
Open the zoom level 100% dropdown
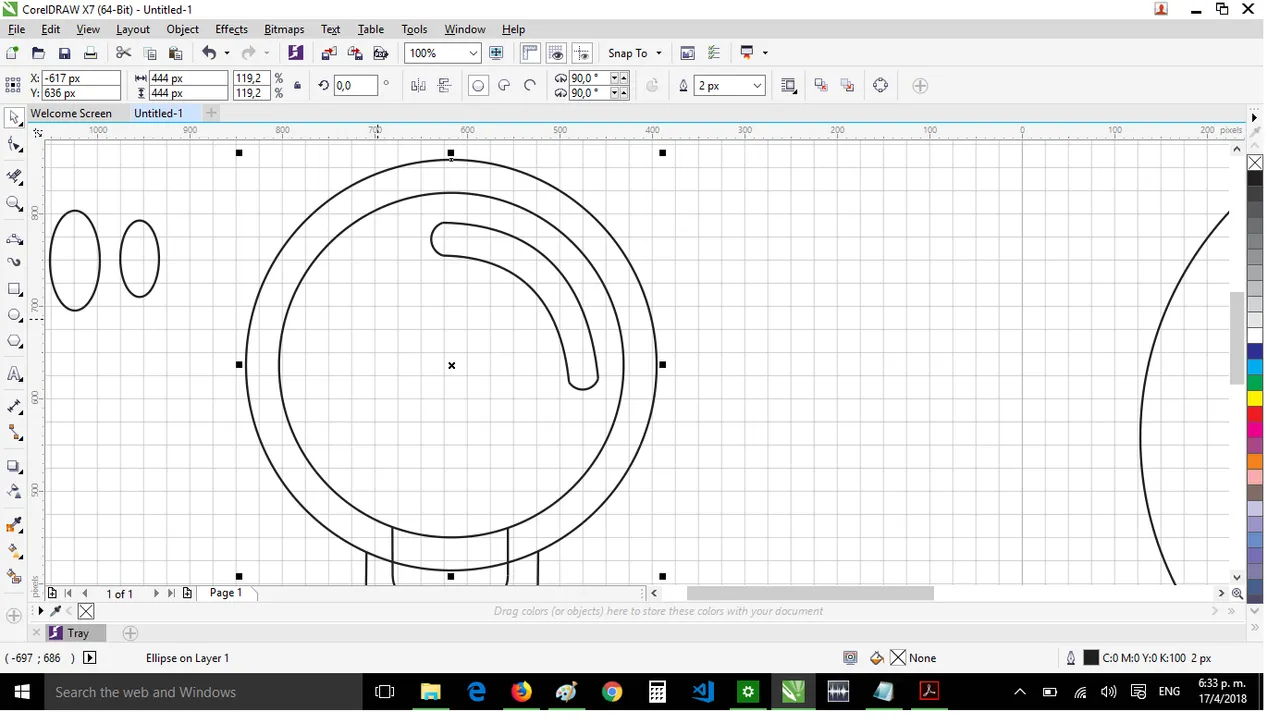click(473, 53)
